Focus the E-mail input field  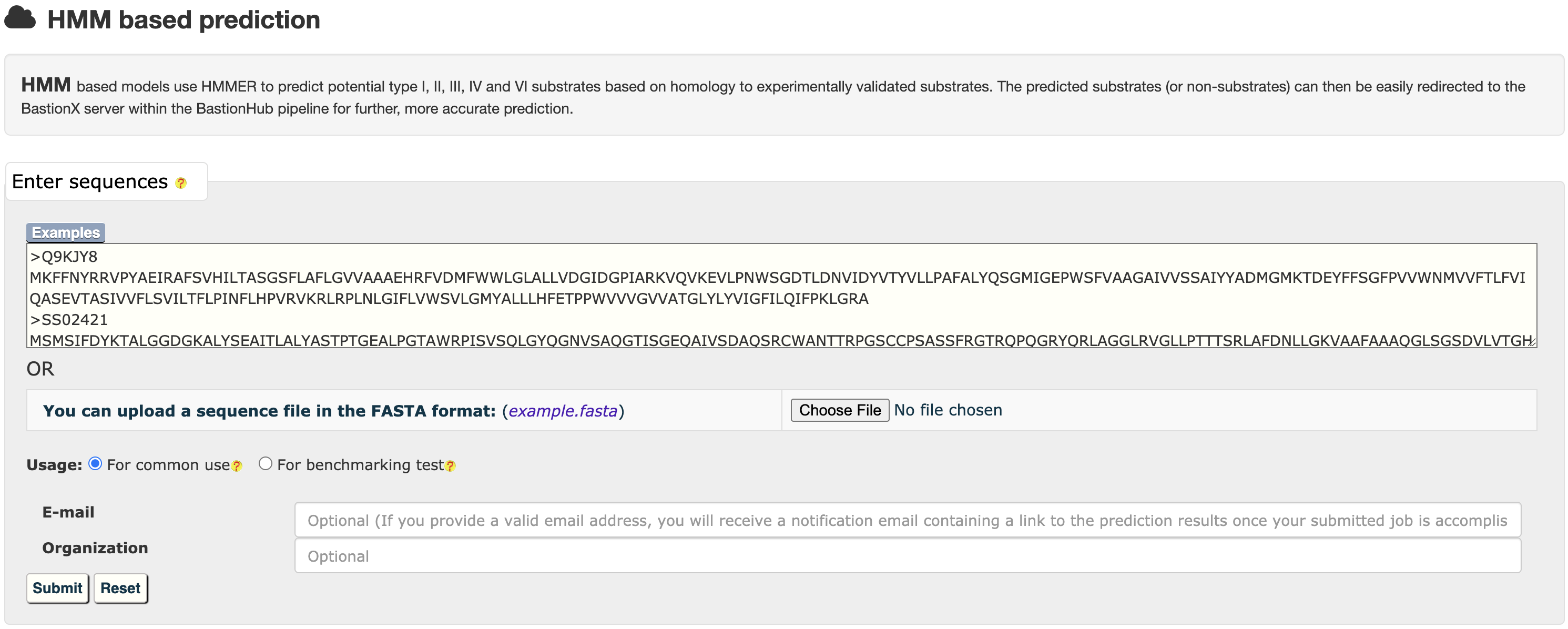pyautogui.click(x=907, y=520)
